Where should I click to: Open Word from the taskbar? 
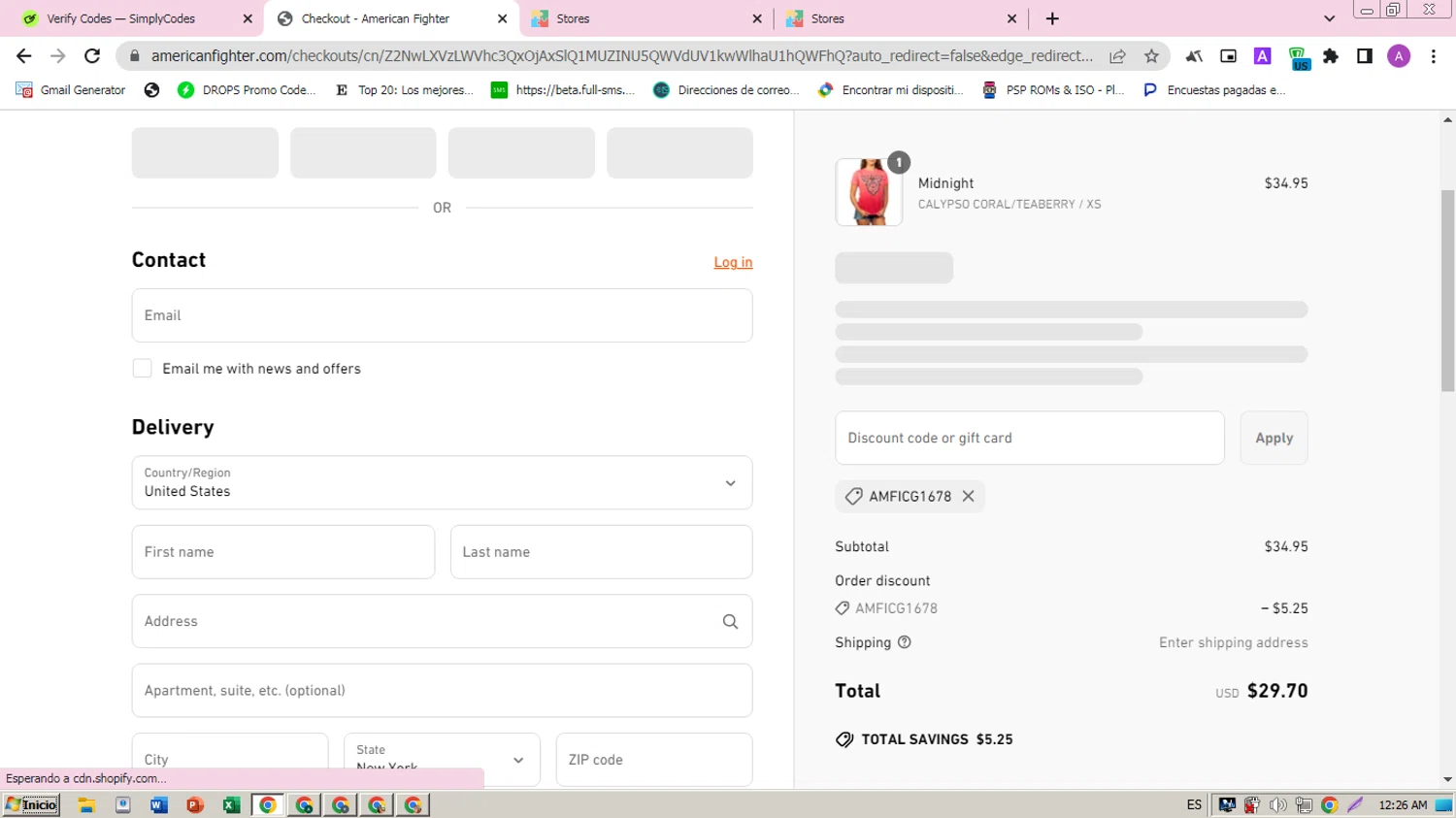(x=159, y=804)
